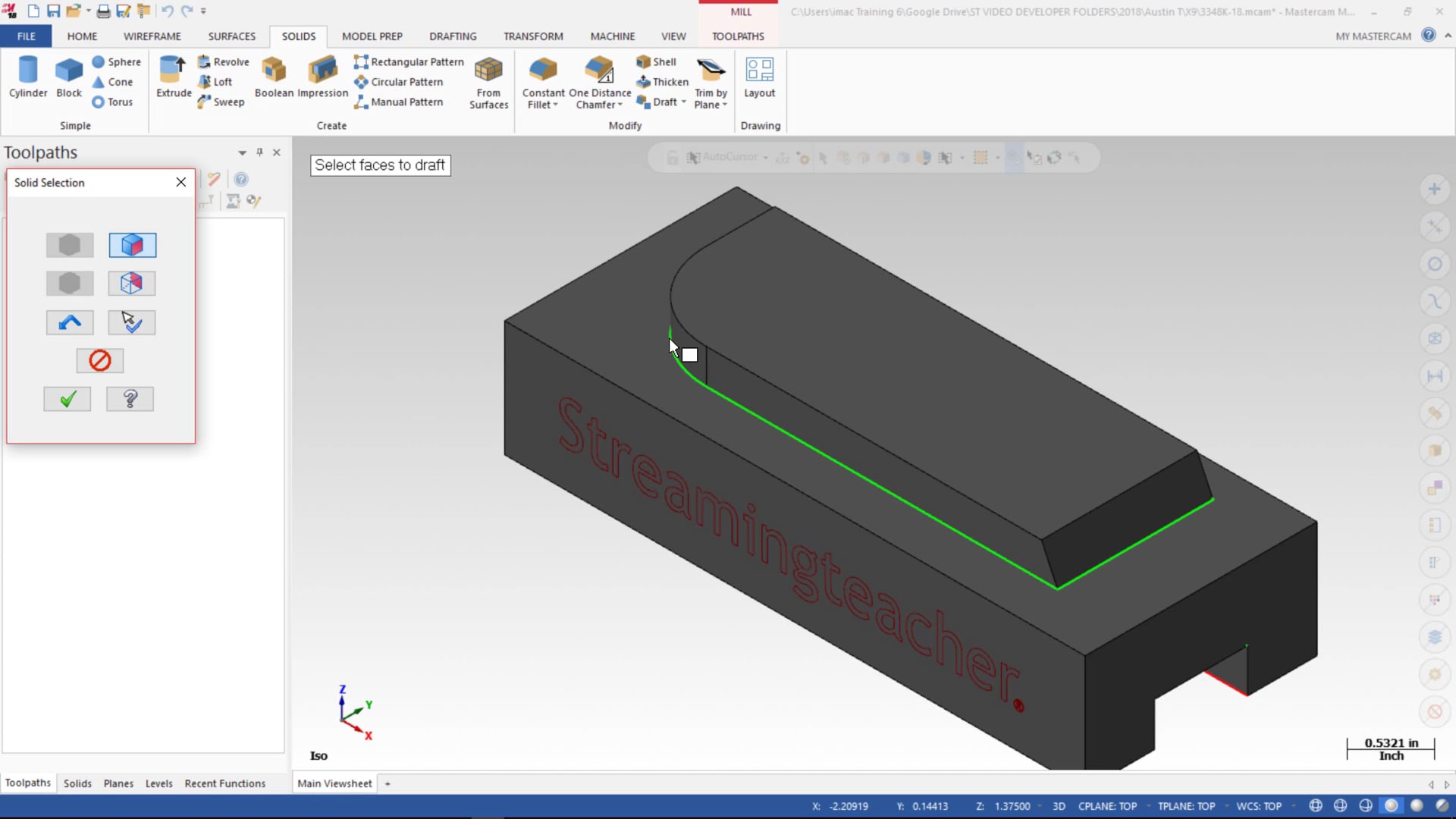Close the Solid Selection dialog
This screenshot has width=1456, height=819.
(180, 182)
